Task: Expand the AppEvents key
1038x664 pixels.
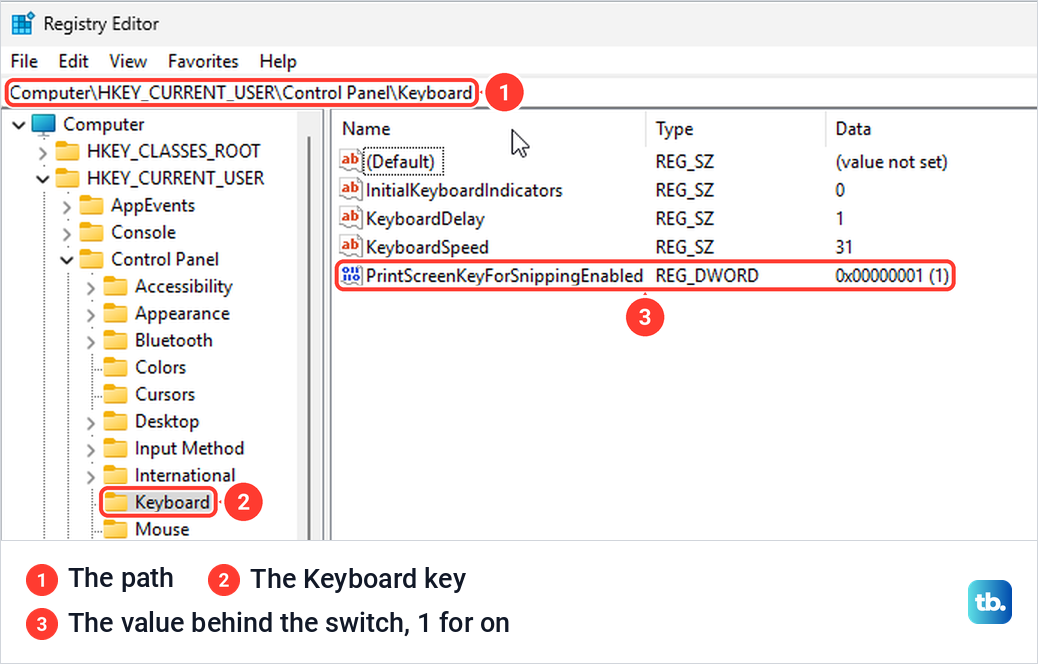Action: click(x=67, y=207)
